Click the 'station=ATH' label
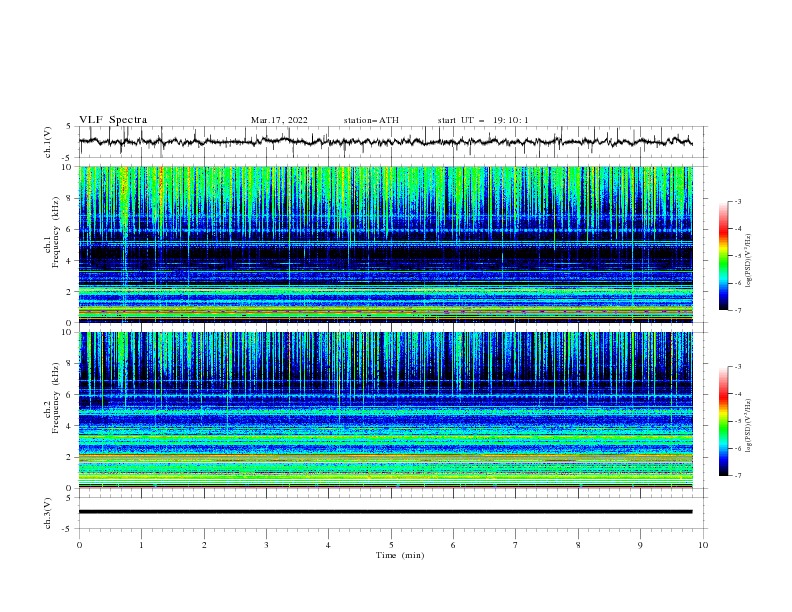 point(371,120)
